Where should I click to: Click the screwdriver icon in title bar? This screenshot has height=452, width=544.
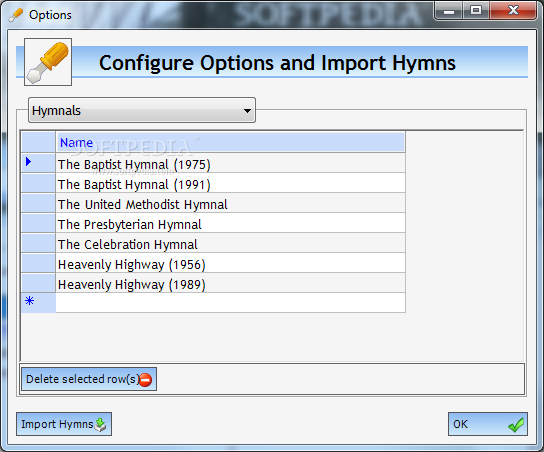tap(16, 15)
